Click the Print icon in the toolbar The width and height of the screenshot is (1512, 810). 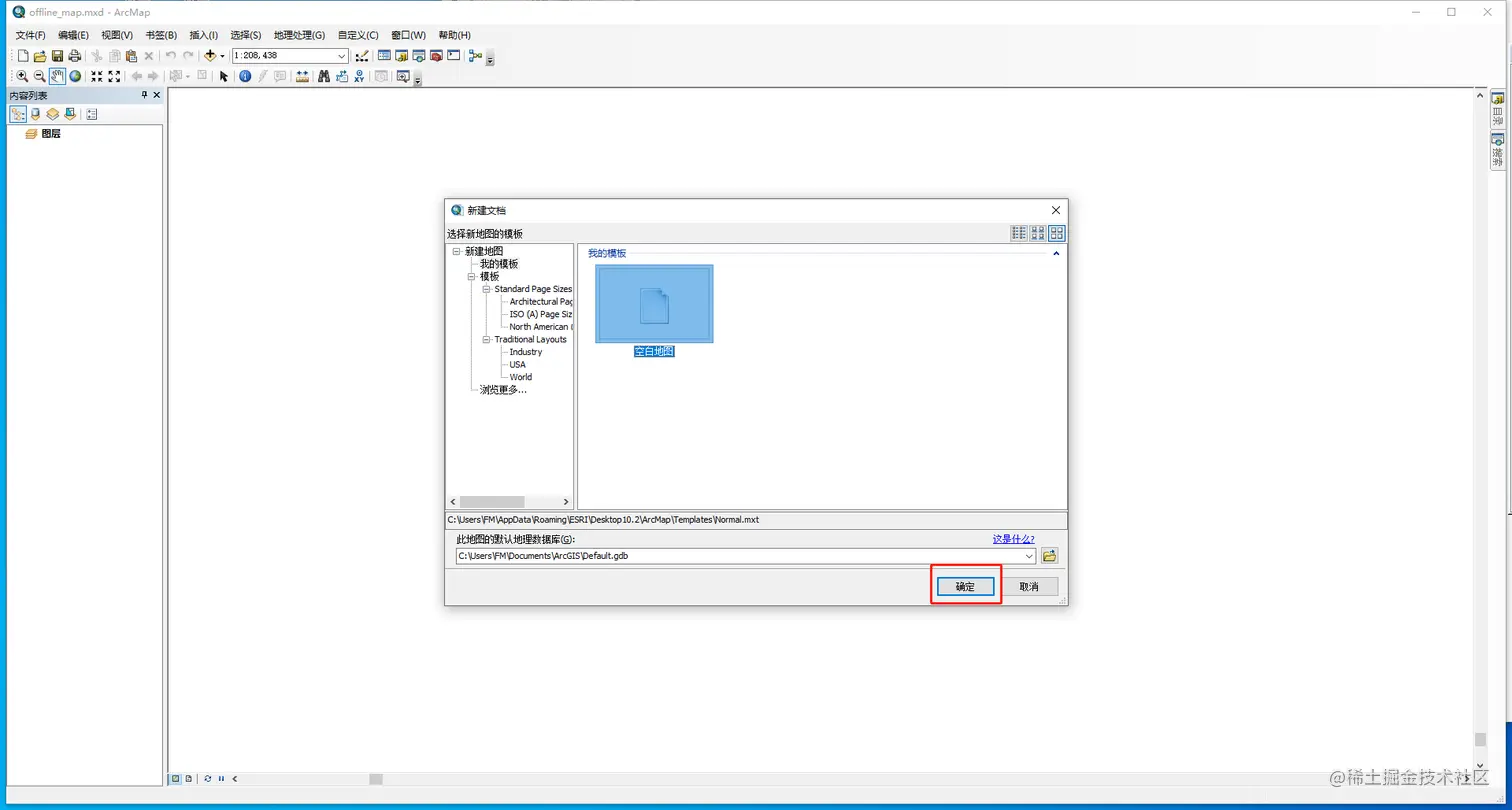74,56
